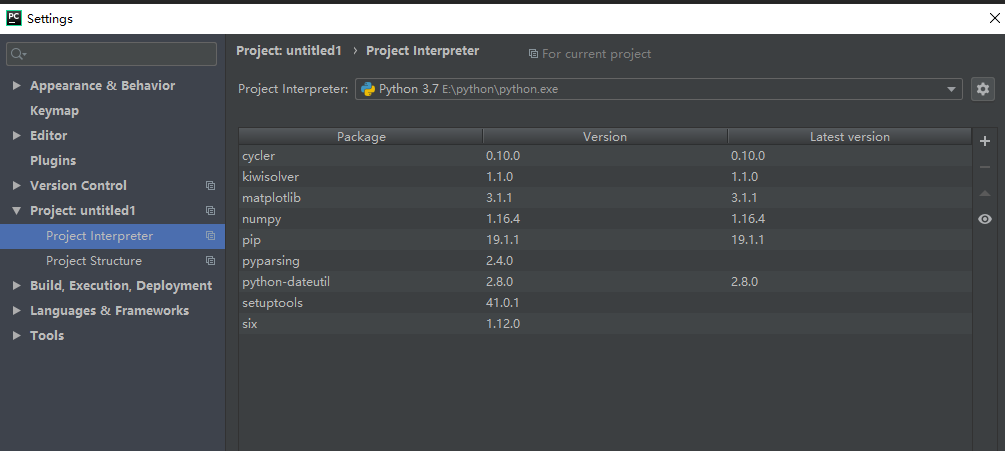Click the copy icon beside Project: untitled1

pyautogui.click(x=210, y=211)
